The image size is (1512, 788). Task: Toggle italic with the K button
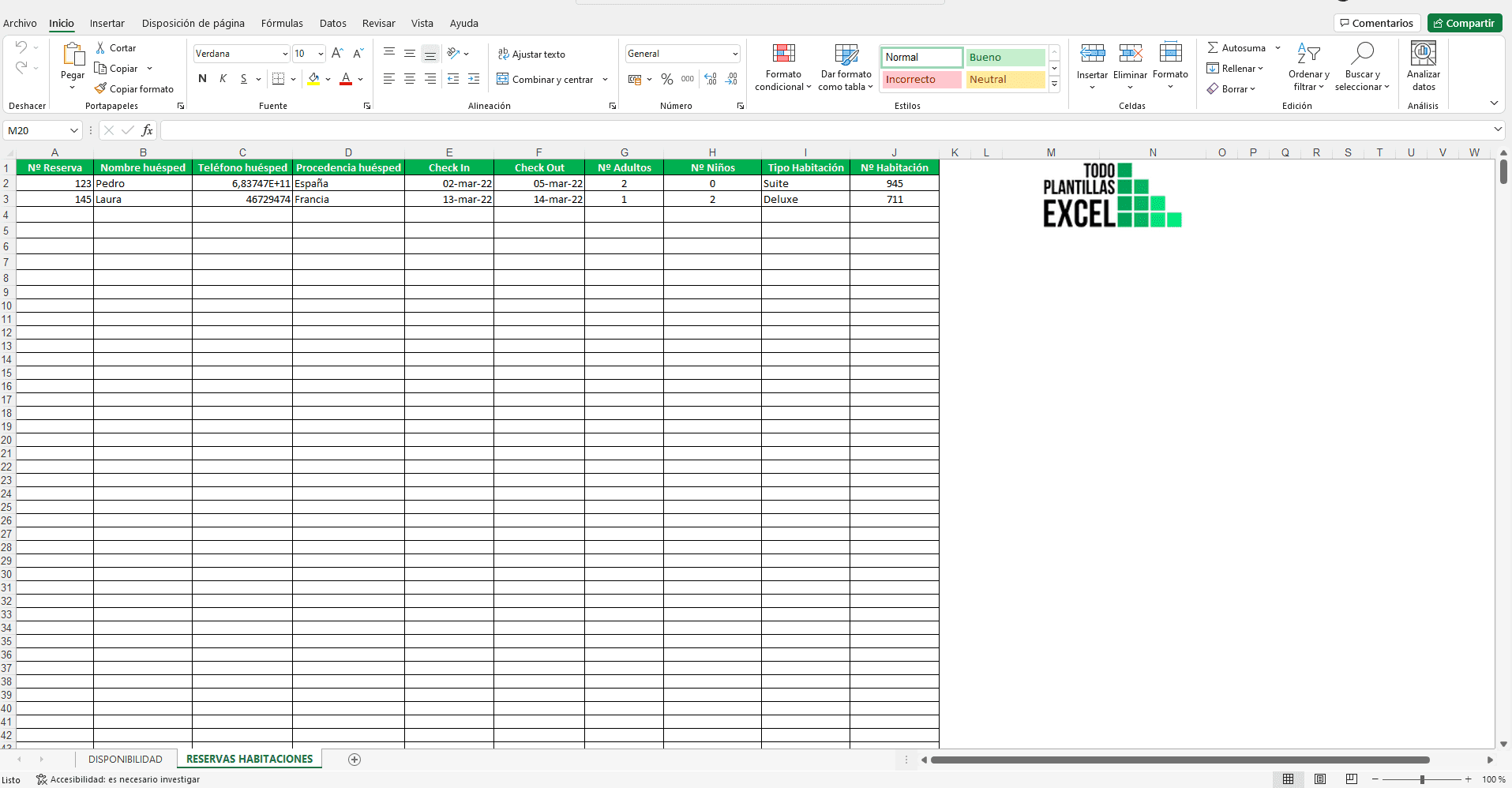(223, 79)
